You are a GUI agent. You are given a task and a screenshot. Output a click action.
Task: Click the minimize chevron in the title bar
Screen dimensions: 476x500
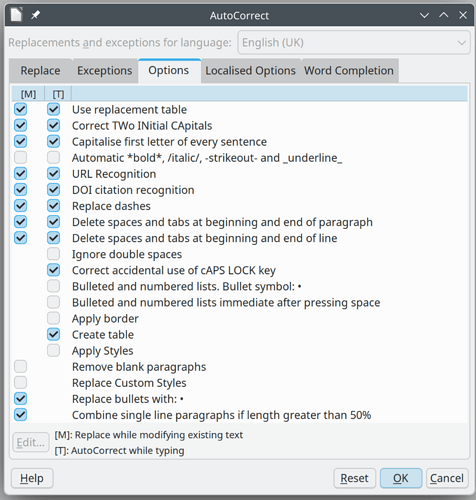pyautogui.click(x=424, y=15)
